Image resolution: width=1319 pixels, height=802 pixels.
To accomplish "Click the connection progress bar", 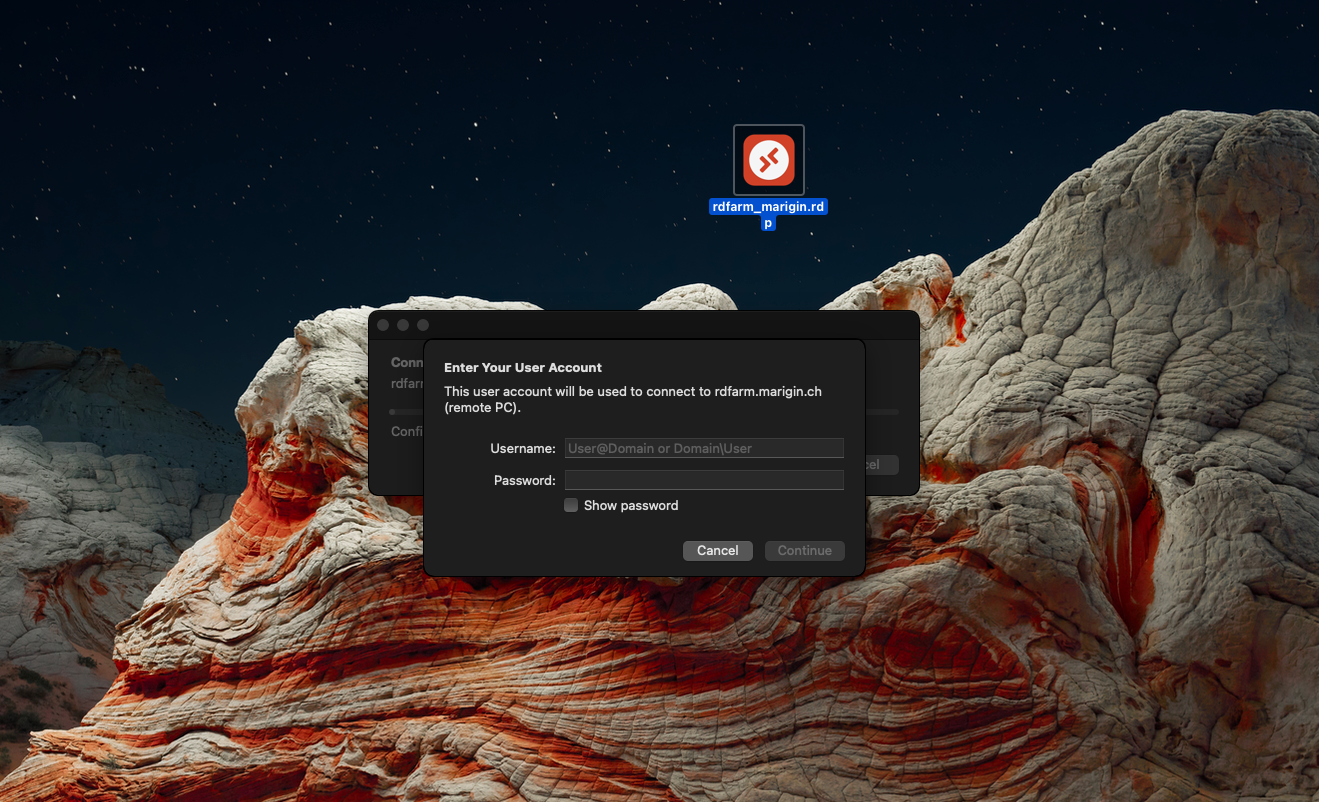I will tap(405, 411).
